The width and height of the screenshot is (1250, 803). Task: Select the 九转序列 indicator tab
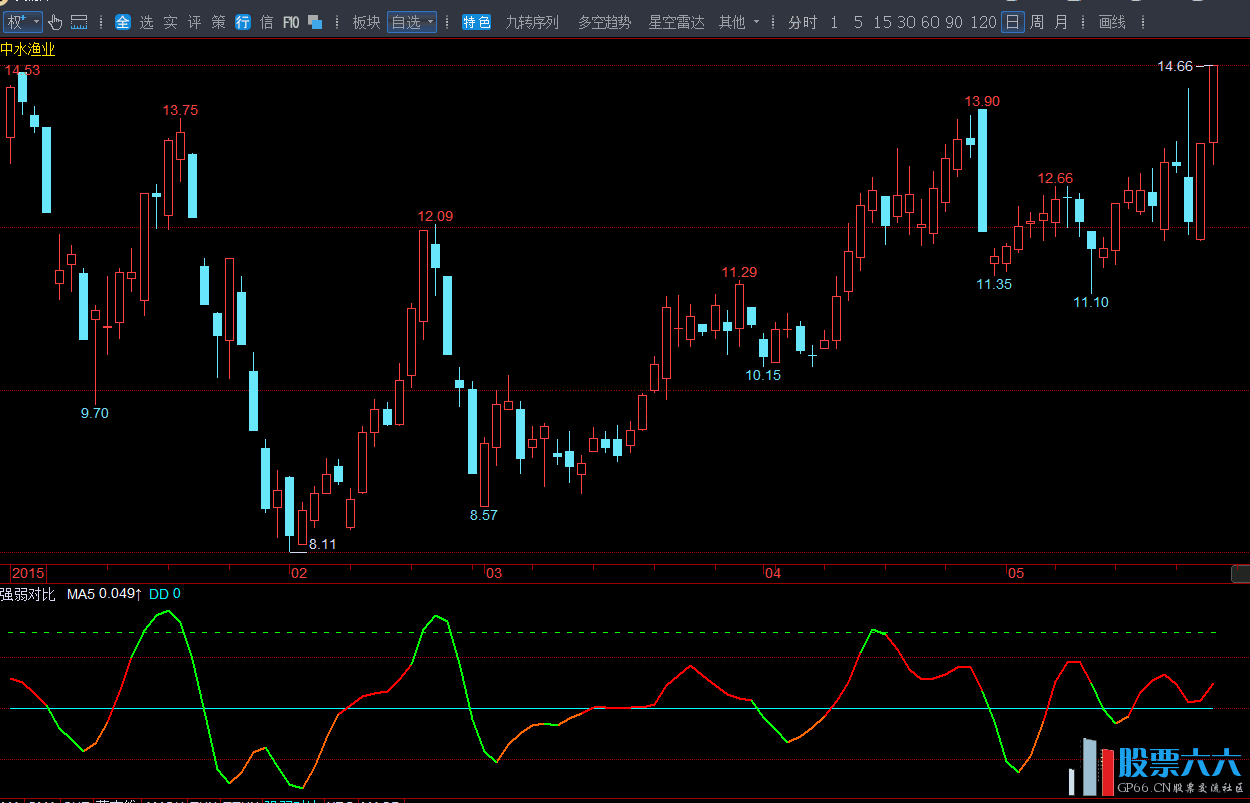tap(532, 22)
